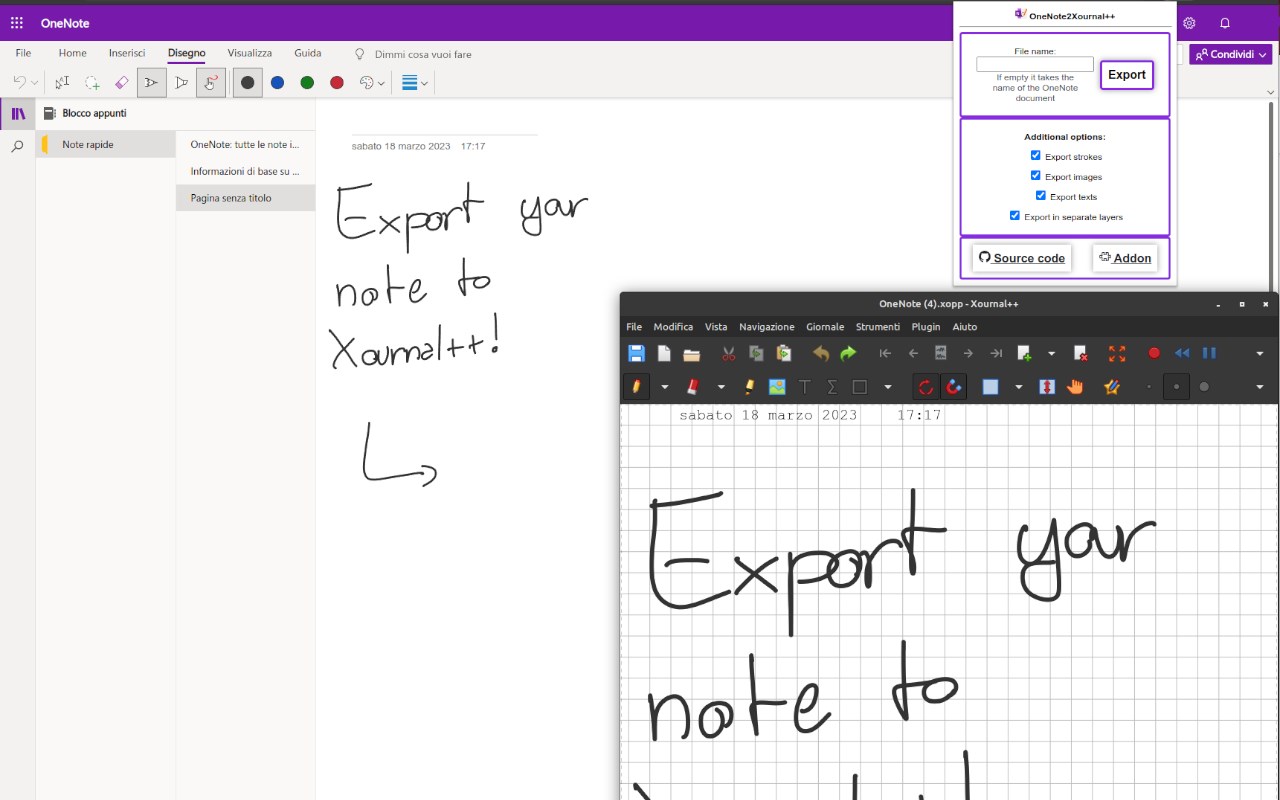
Task: Click the Export button
Action: pyautogui.click(x=1127, y=75)
